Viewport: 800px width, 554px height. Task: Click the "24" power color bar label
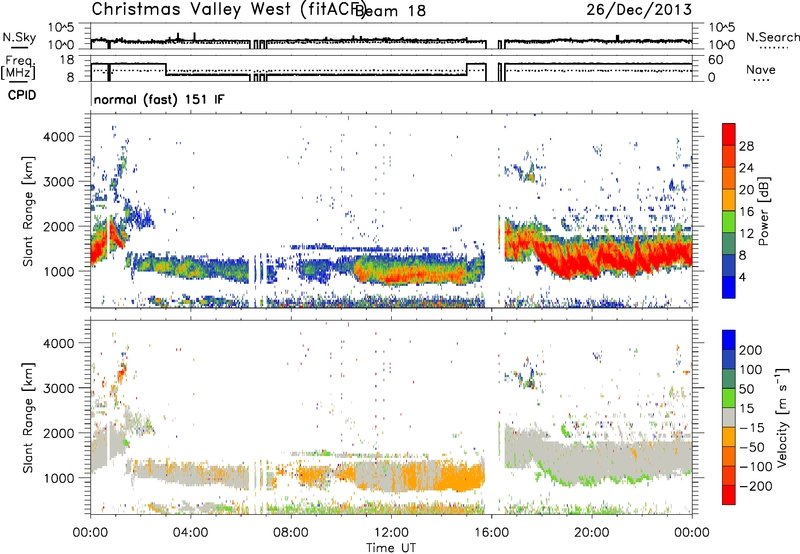(x=746, y=168)
